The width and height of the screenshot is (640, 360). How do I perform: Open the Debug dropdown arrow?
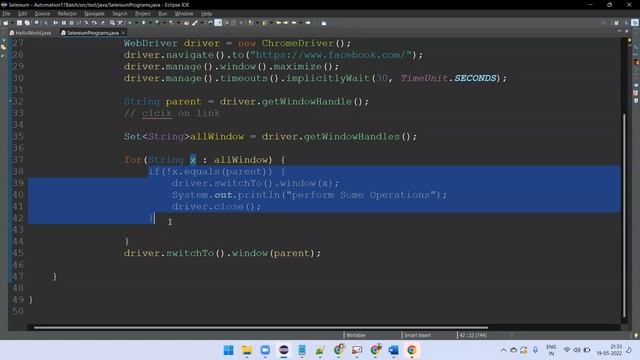[x=136, y=23]
